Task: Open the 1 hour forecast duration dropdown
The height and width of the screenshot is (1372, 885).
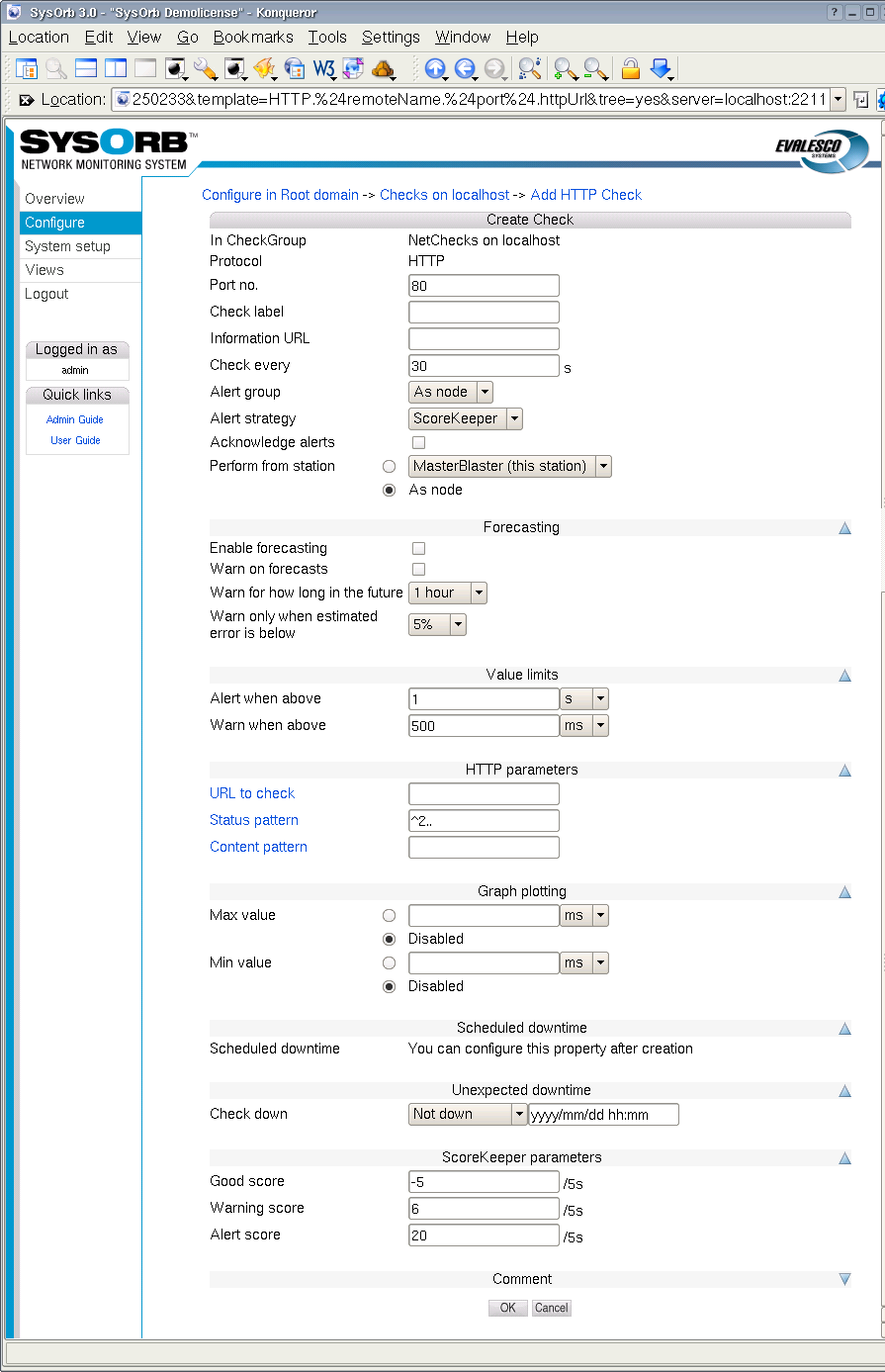Action: (x=448, y=593)
